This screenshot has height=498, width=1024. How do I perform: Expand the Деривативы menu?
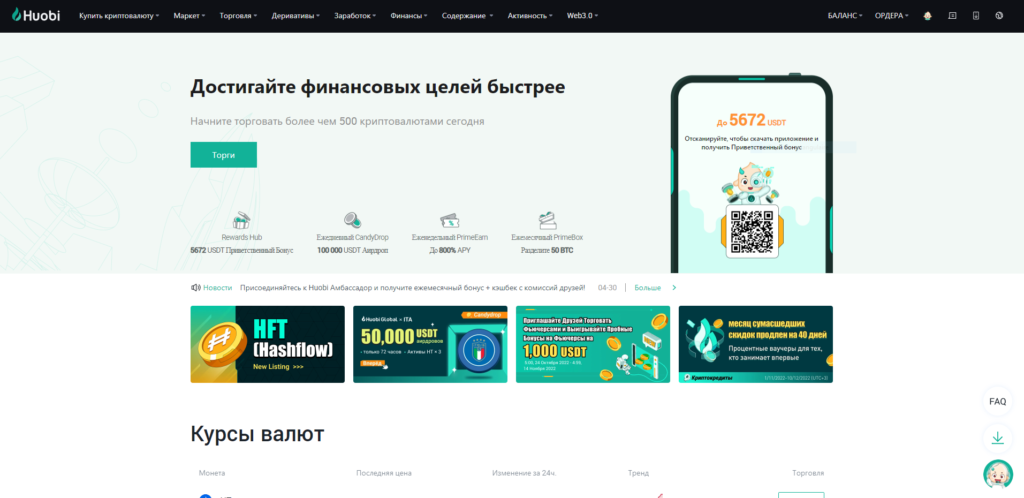click(296, 16)
